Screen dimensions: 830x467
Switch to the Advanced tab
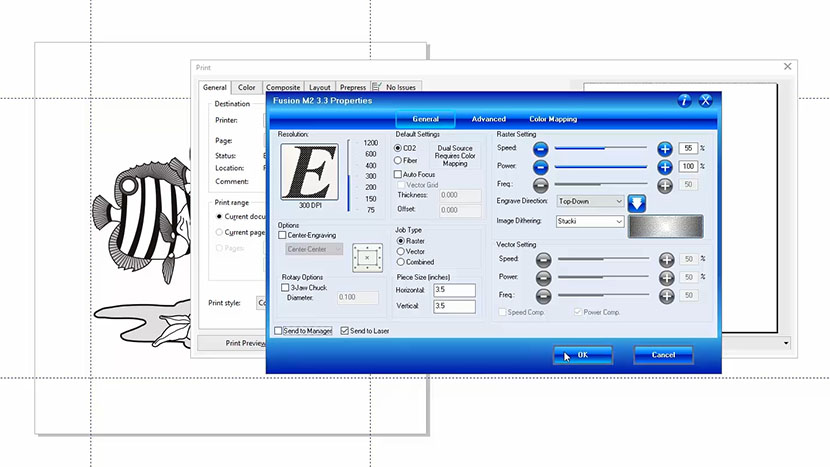pyautogui.click(x=489, y=119)
